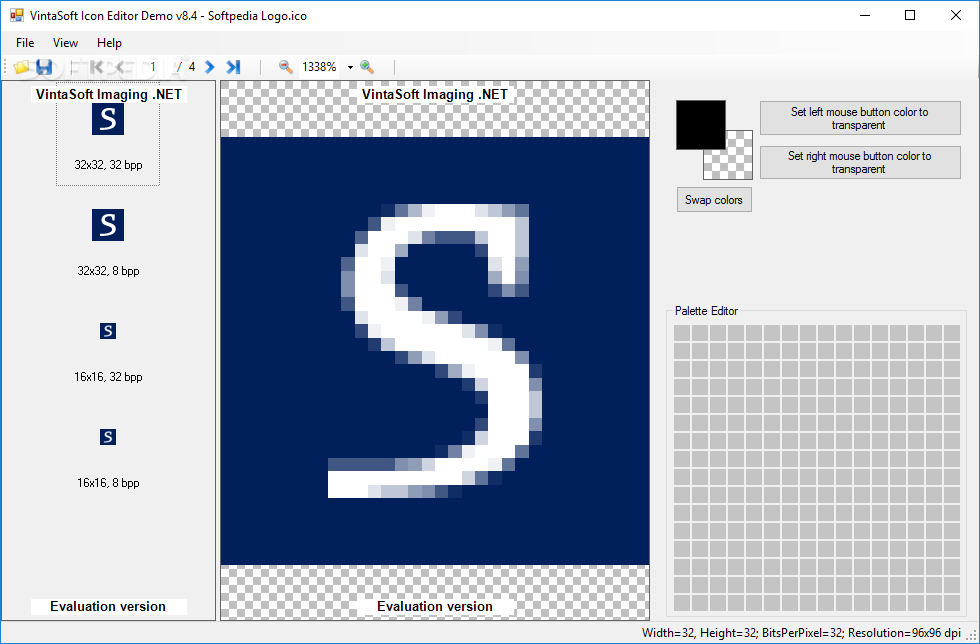This screenshot has height=644, width=980.
Task: Go to previous image in the icon
Action: pos(118,67)
